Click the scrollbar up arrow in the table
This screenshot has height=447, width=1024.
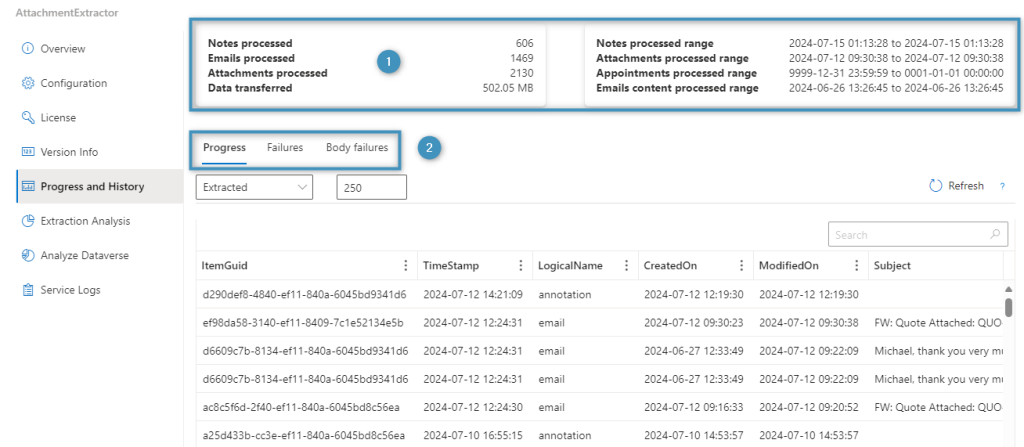[1008, 289]
